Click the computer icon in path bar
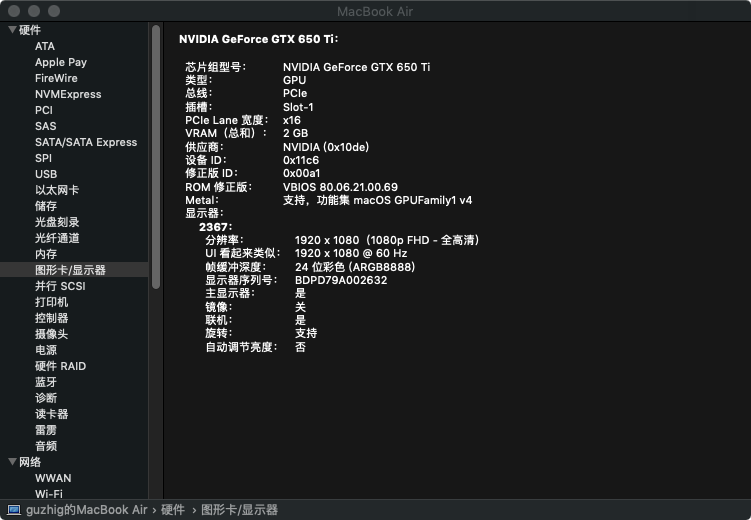The image size is (751, 520). click(x=14, y=510)
